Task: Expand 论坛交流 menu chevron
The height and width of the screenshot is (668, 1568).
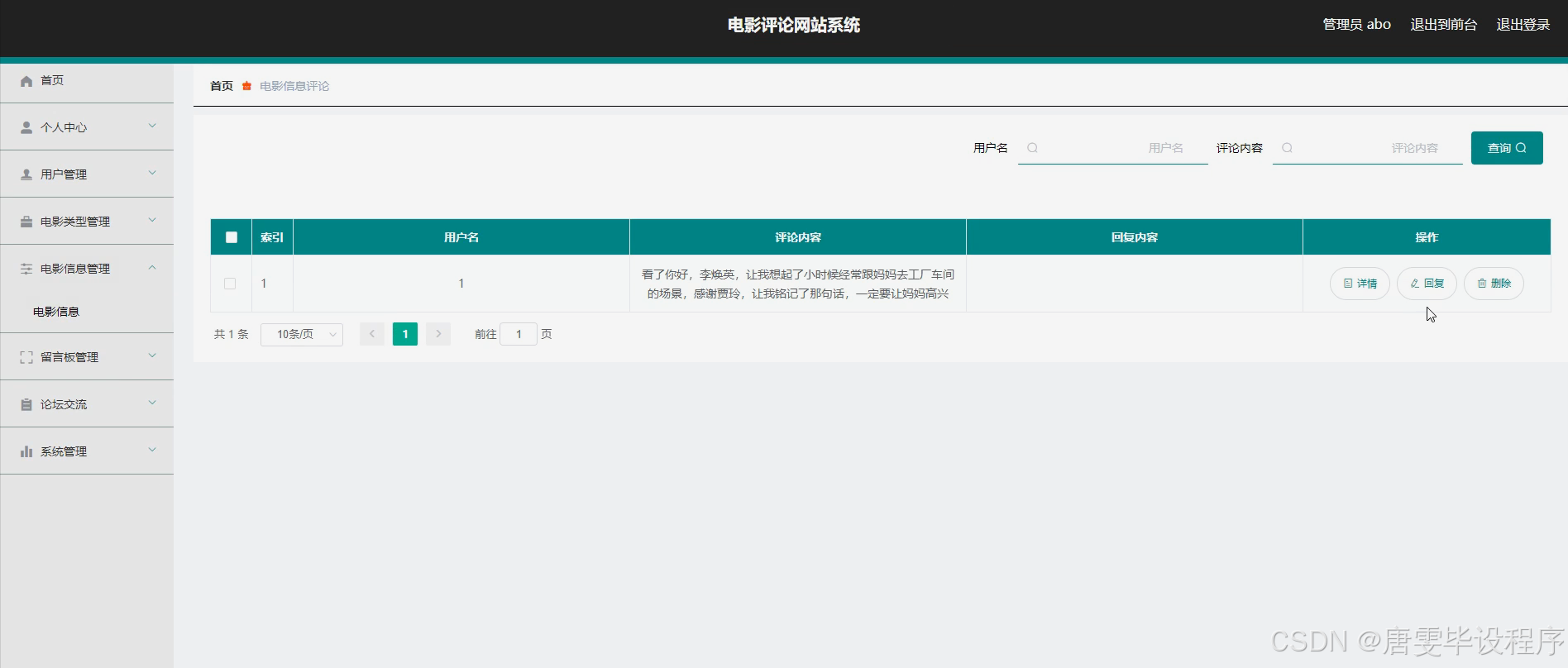Action: click(x=152, y=403)
